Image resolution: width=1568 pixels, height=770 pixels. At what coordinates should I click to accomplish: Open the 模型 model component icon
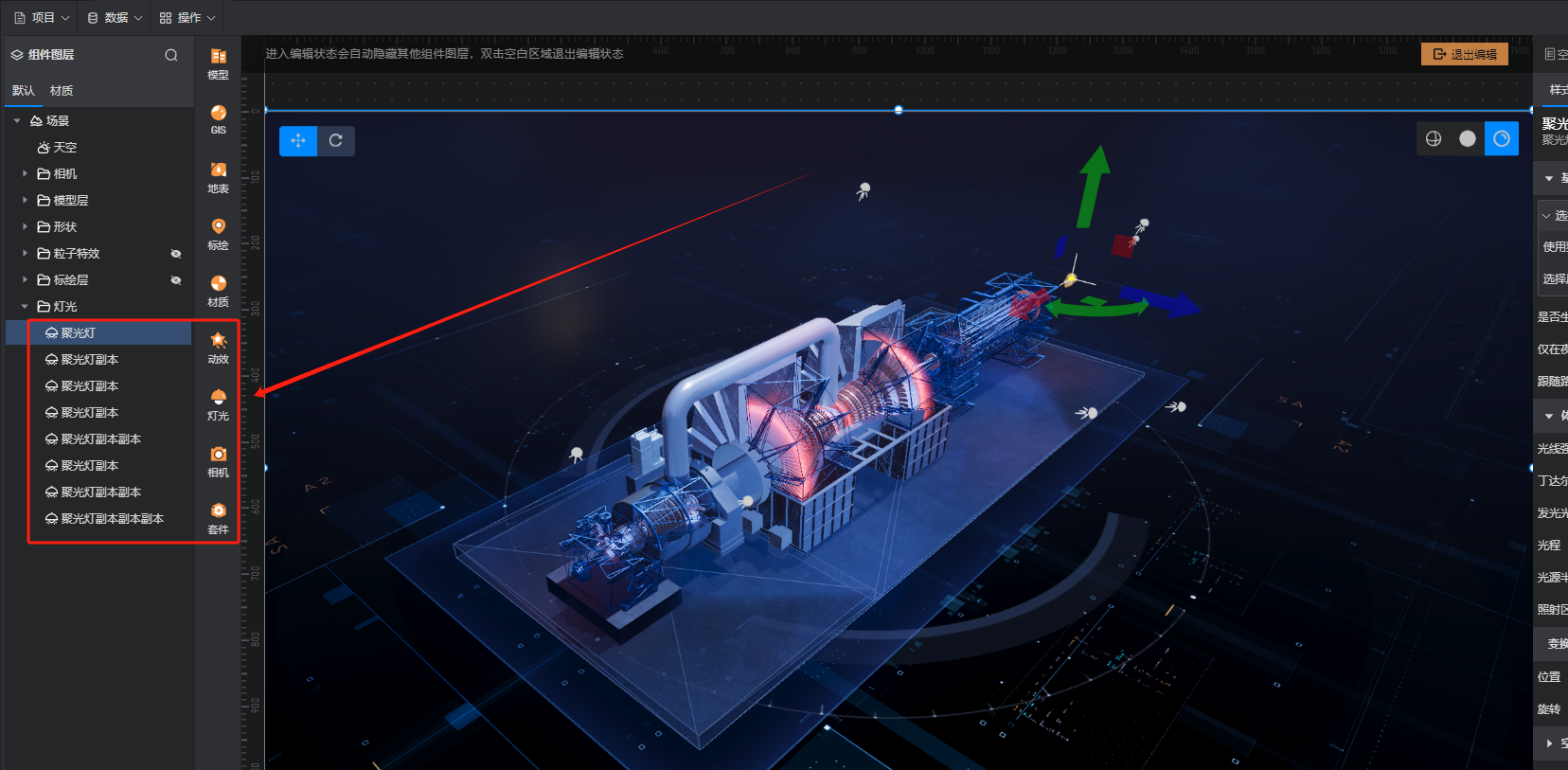(x=218, y=63)
